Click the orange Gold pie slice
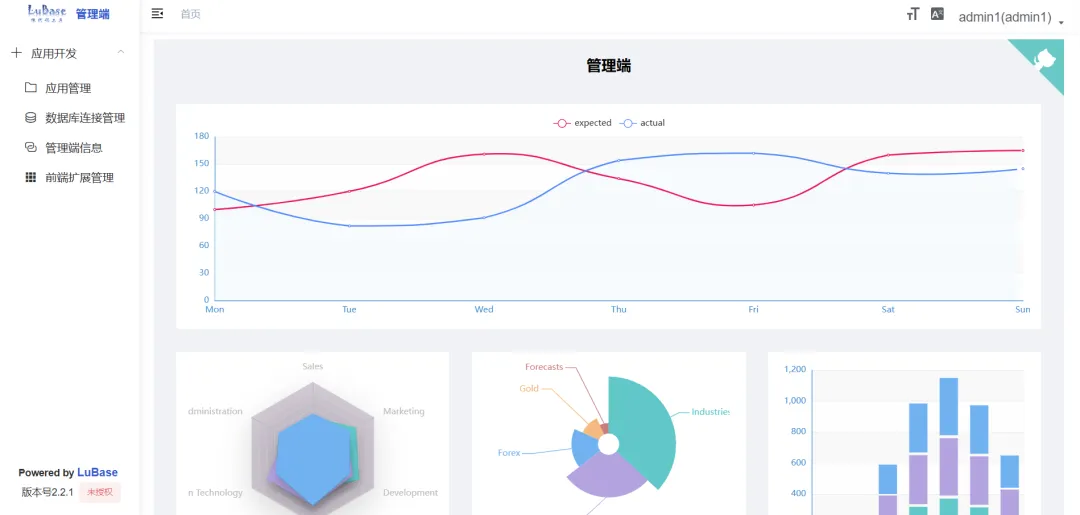The image size is (1080, 515). coord(592,430)
